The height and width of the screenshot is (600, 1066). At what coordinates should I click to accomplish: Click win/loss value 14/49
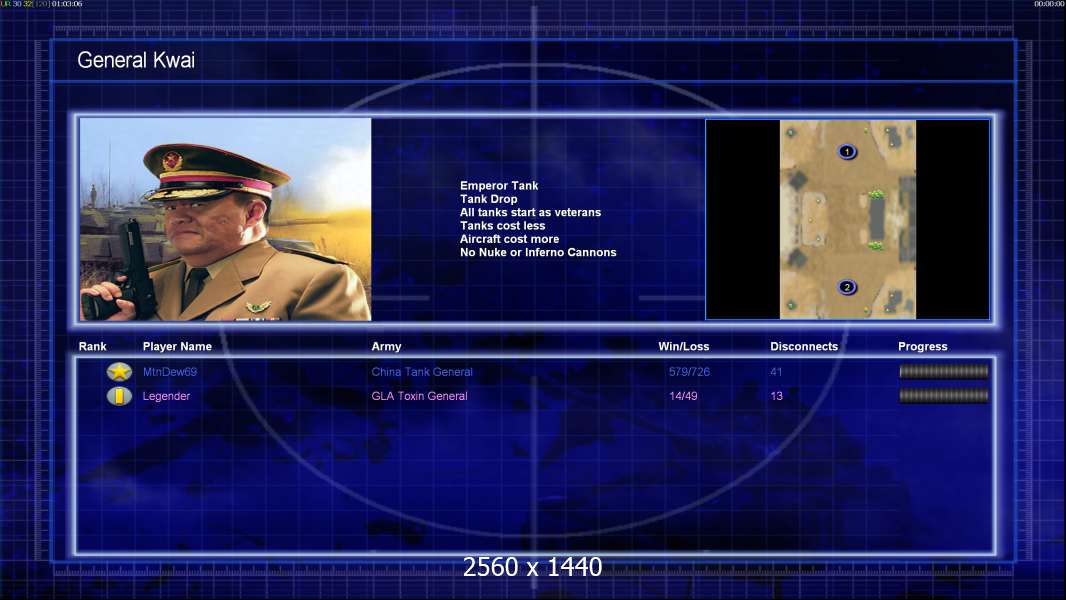683,396
